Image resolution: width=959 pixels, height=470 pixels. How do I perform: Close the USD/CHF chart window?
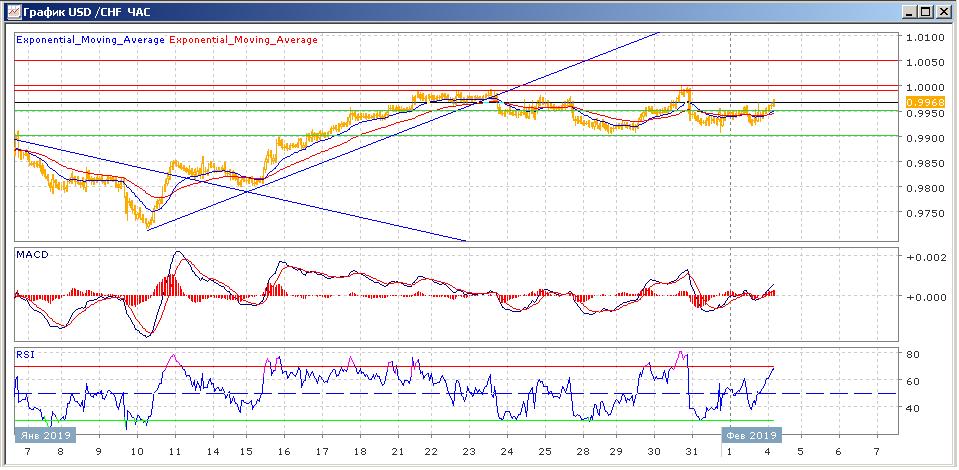click(x=942, y=12)
